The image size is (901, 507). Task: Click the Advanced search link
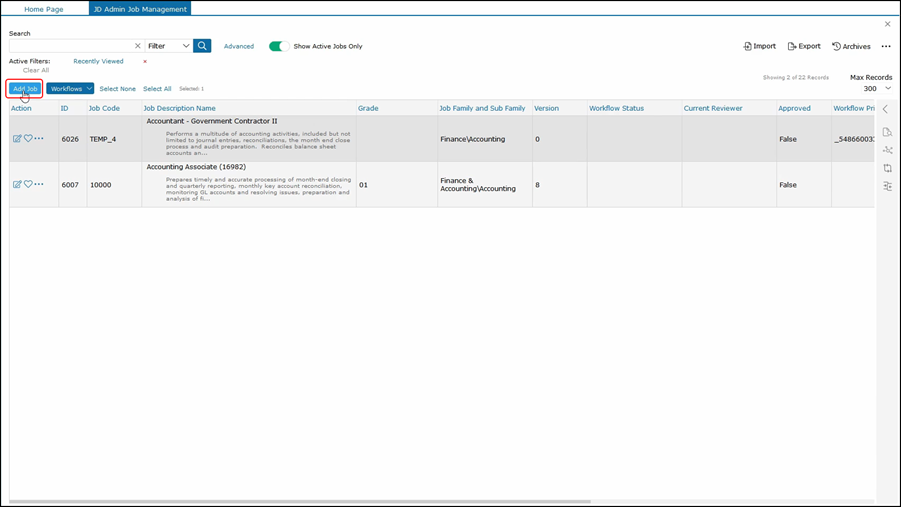(x=239, y=46)
